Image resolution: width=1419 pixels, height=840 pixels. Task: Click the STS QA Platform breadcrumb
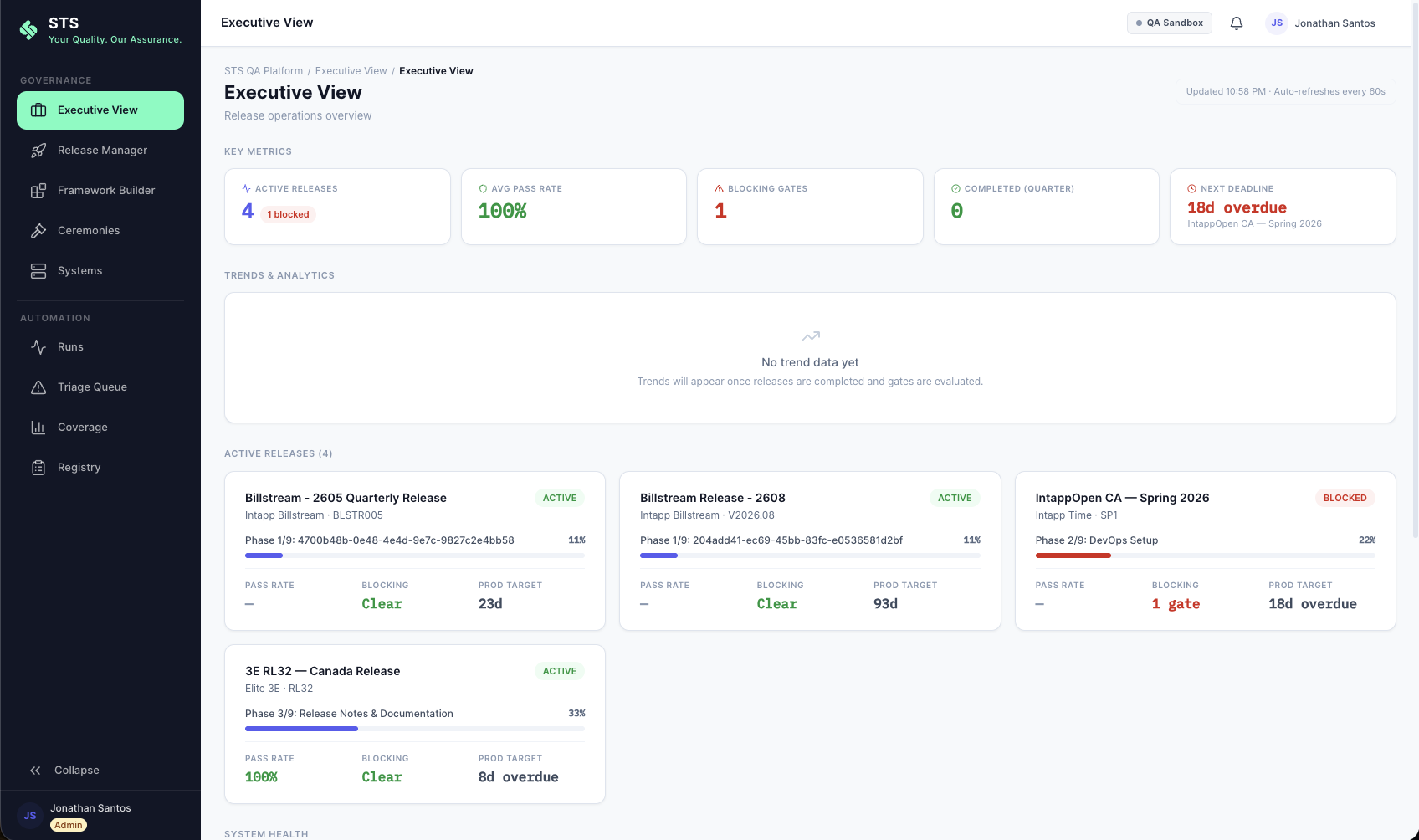click(264, 71)
